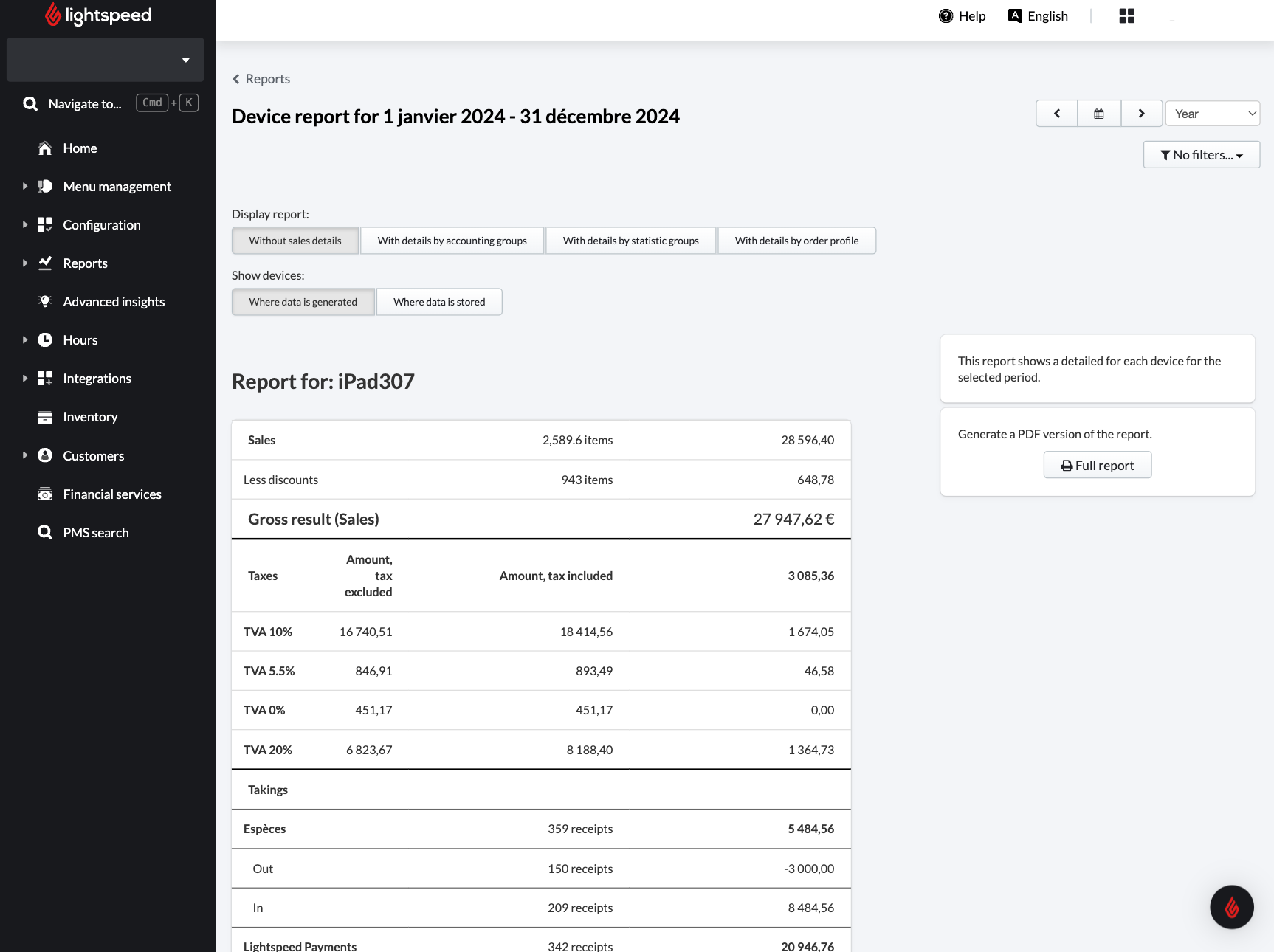
Task: Click the Espèces takings row
Action: [541, 829]
